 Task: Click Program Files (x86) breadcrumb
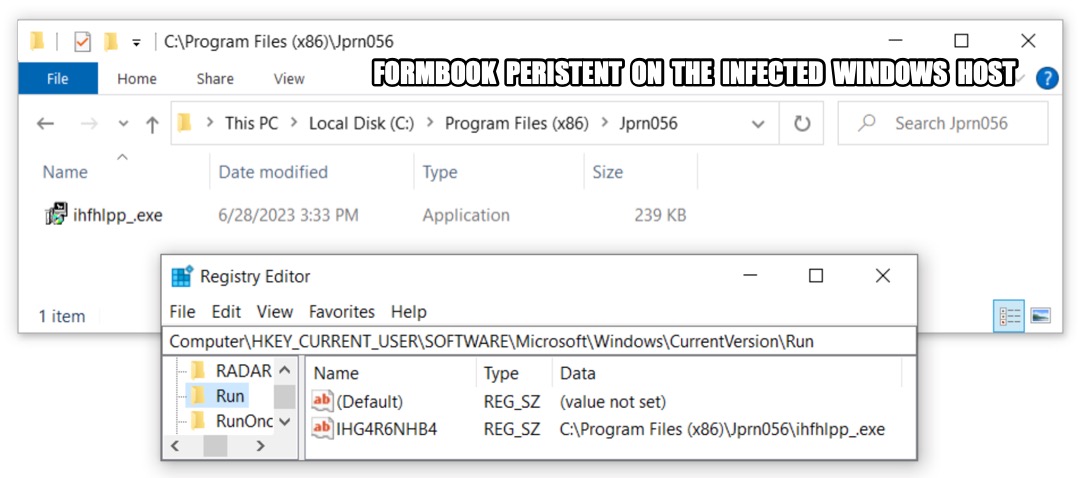[x=516, y=124]
